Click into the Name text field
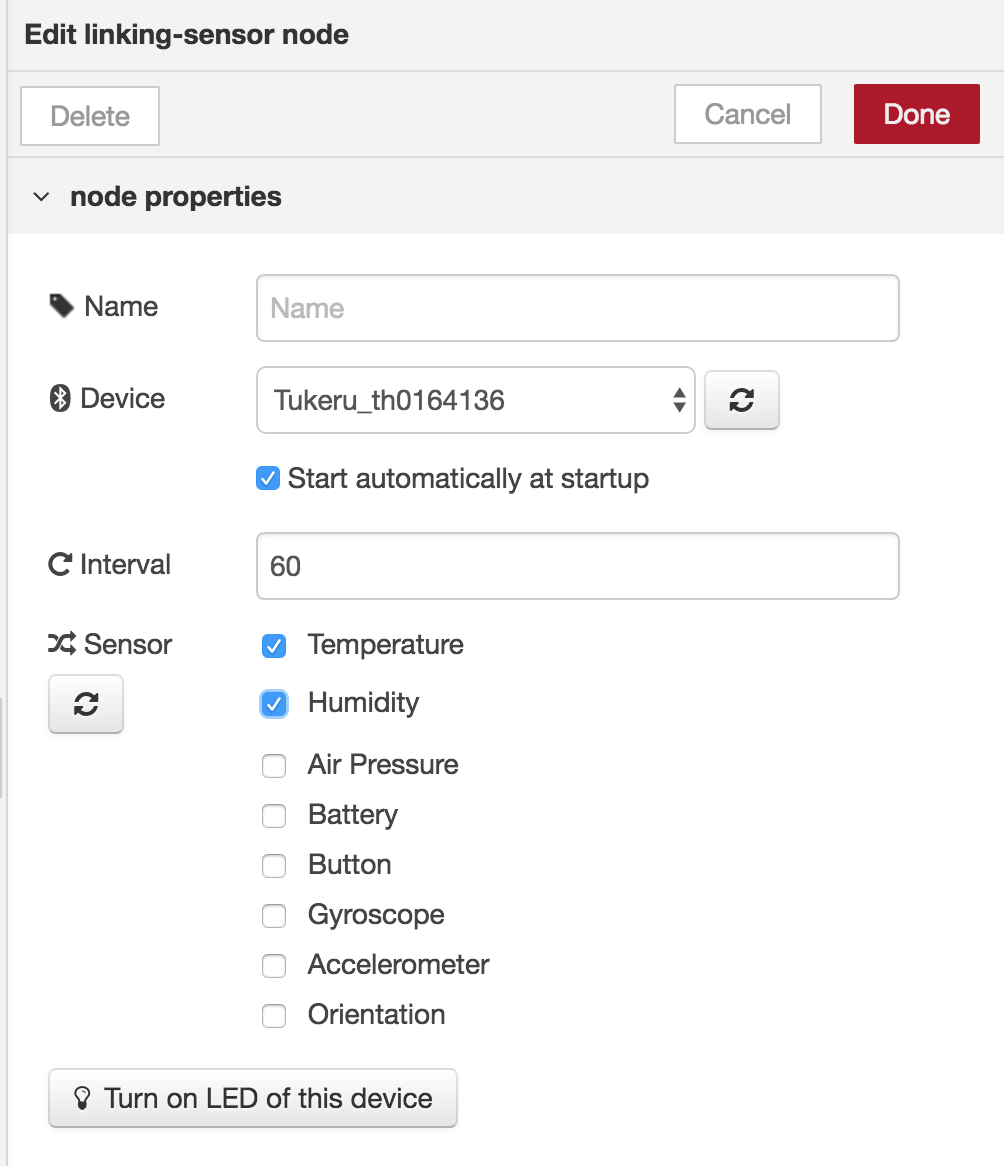Image resolution: width=1004 pixels, height=1166 pixels. pos(578,308)
